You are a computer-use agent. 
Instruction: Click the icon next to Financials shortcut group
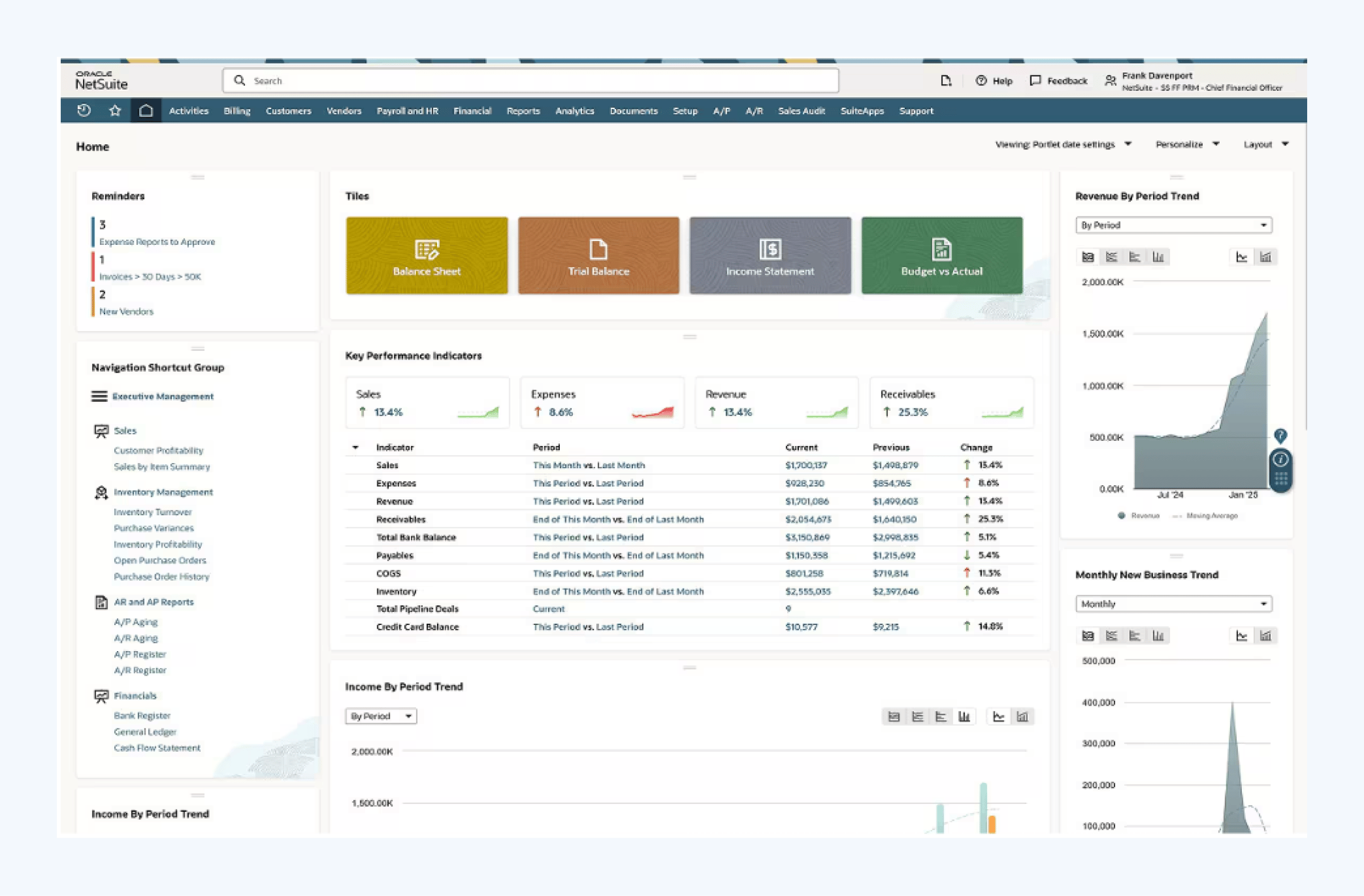[101, 696]
